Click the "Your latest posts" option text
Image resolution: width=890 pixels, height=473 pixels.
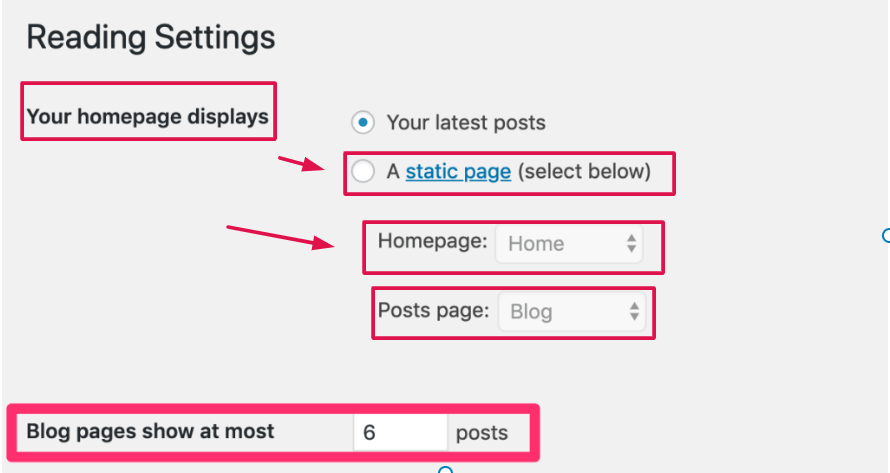(x=466, y=123)
